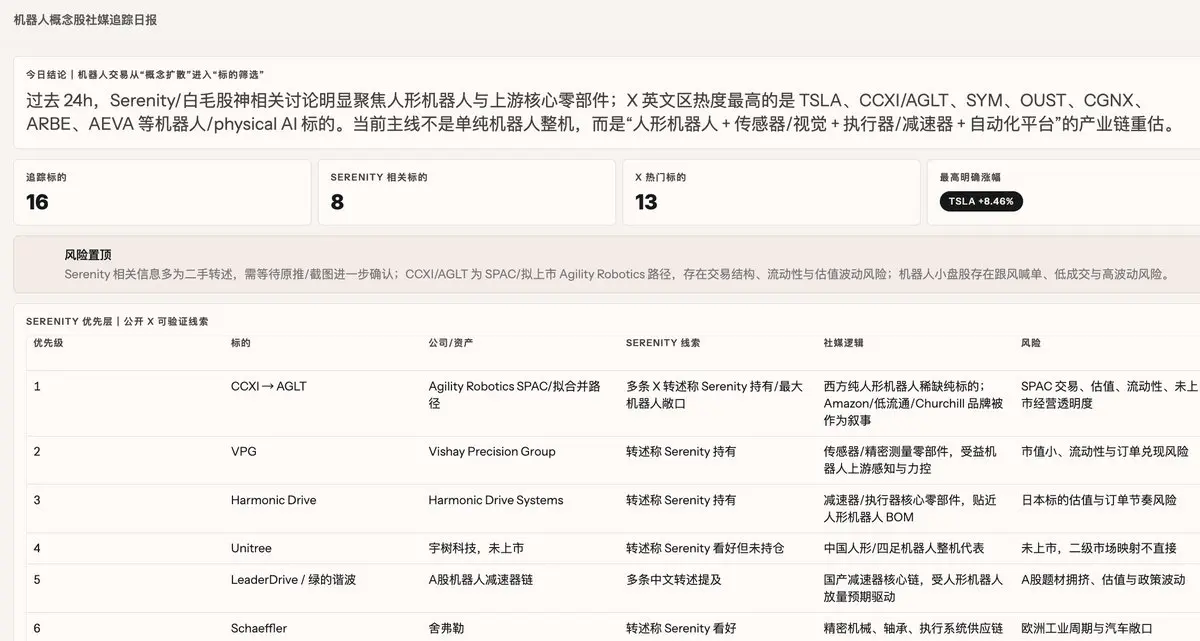Click the 中国人形/四足机器人整机代表 cell
This screenshot has height=641, width=1200.
point(904,548)
